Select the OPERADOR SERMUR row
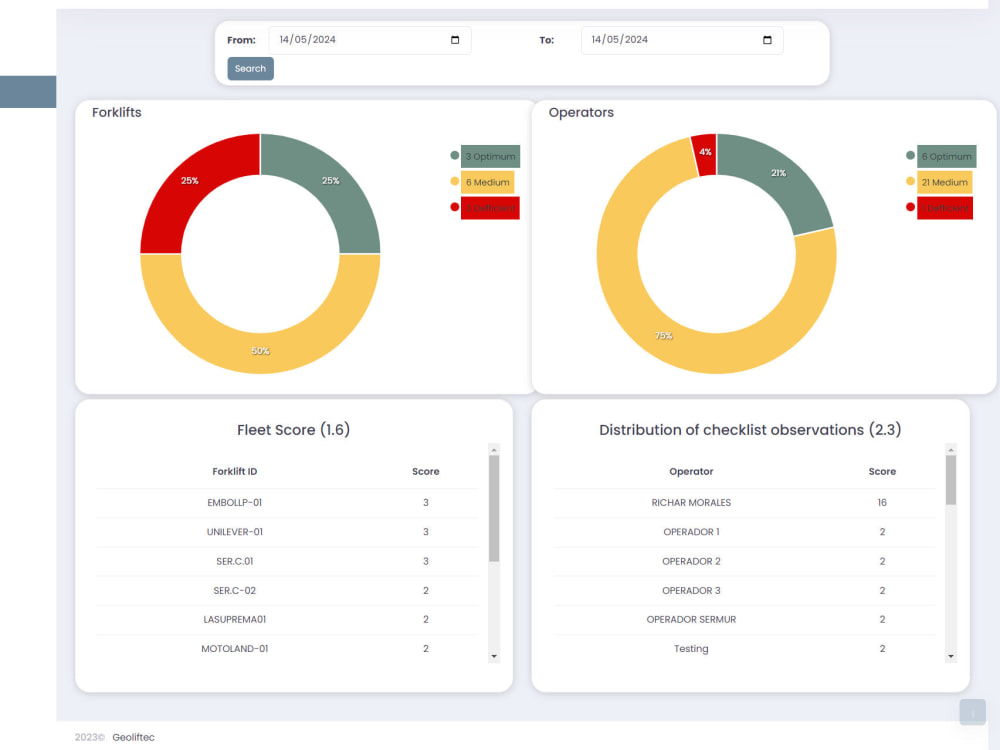The image size is (1000, 750). coord(744,619)
